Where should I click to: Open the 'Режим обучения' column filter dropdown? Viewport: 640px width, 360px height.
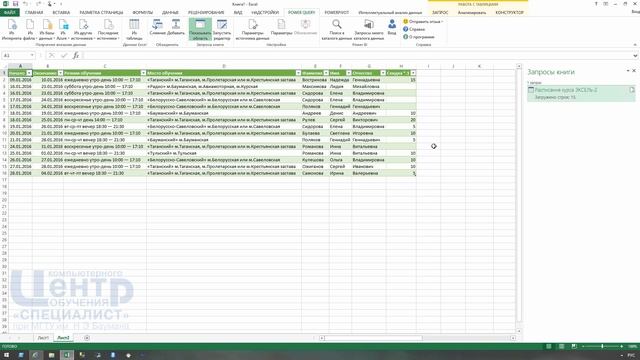(x=143, y=73)
